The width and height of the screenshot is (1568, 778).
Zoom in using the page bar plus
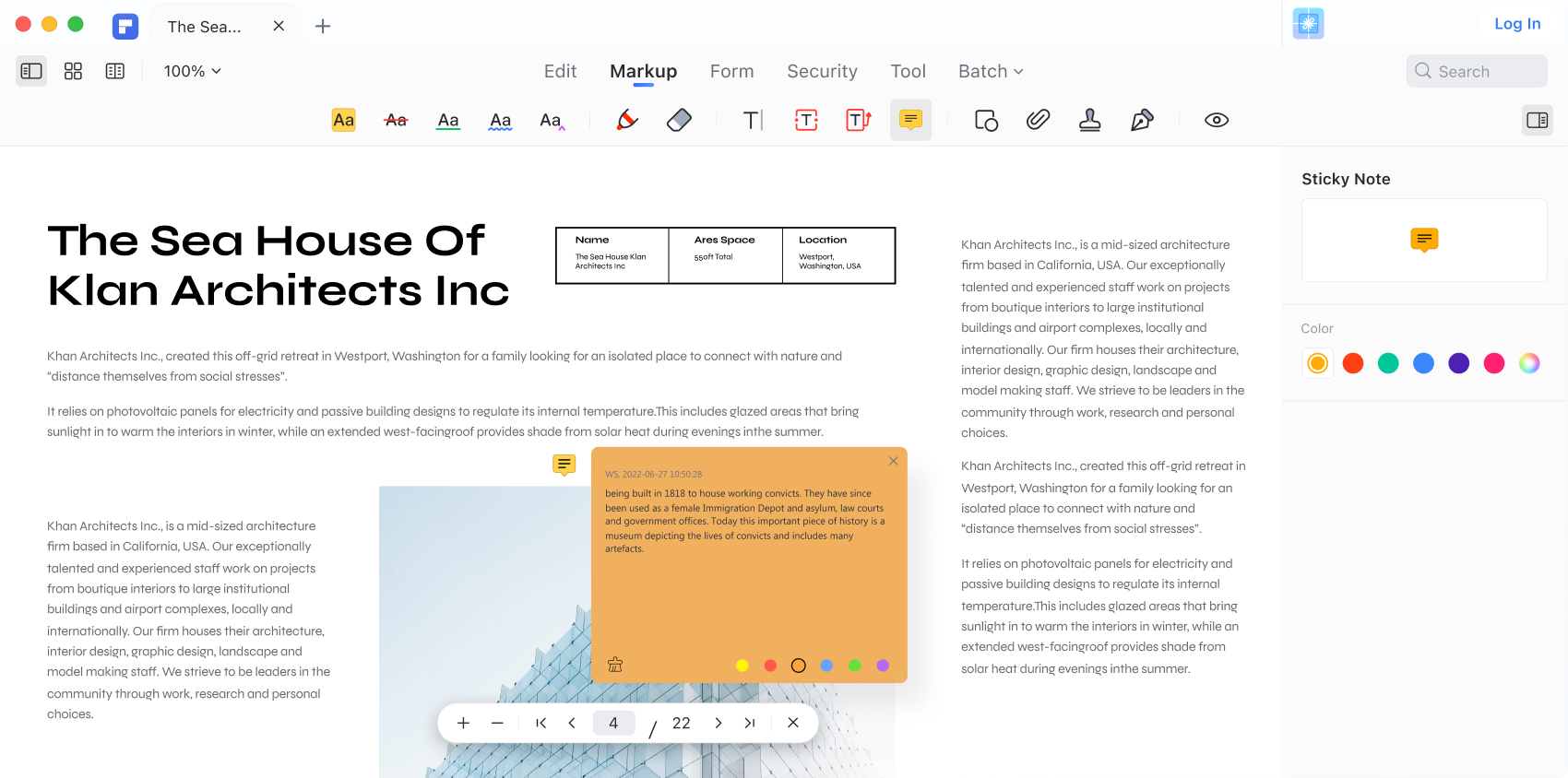(463, 724)
